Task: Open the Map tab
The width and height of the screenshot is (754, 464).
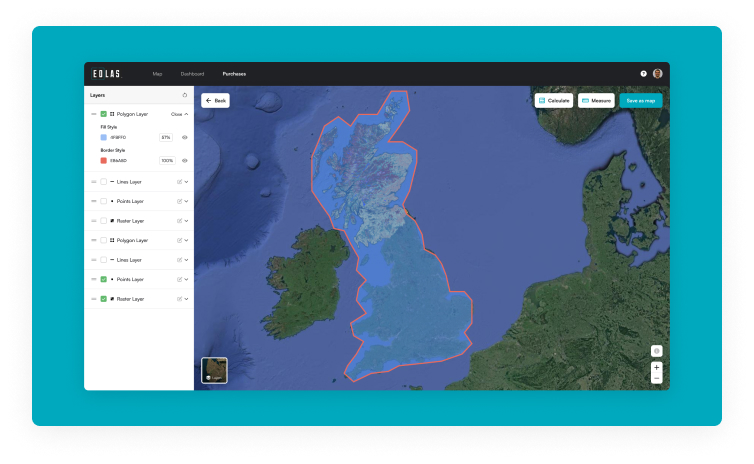Action: point(157,74)
